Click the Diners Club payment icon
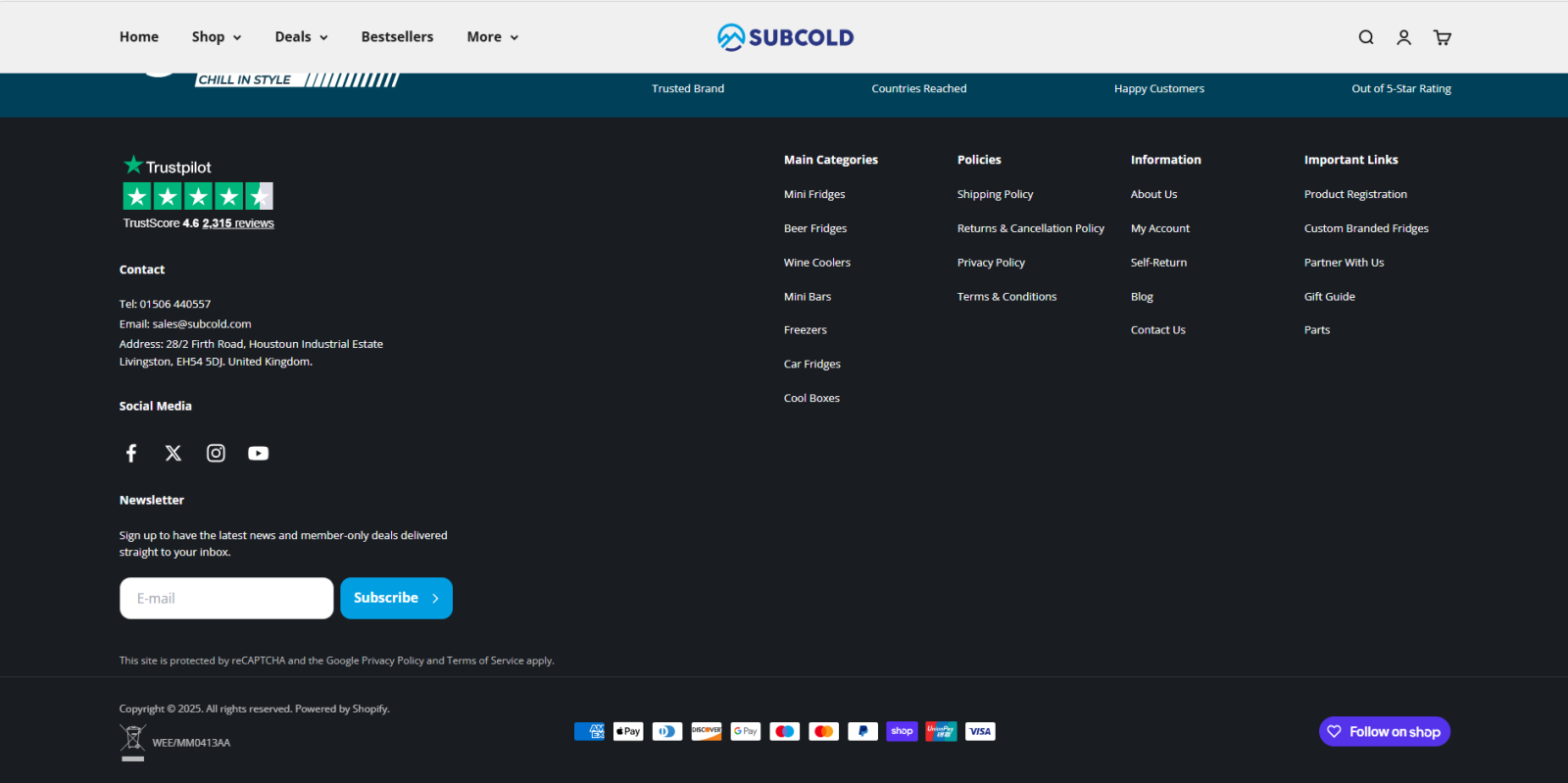This screenshot has height=783, width=1568. [667, 731]
